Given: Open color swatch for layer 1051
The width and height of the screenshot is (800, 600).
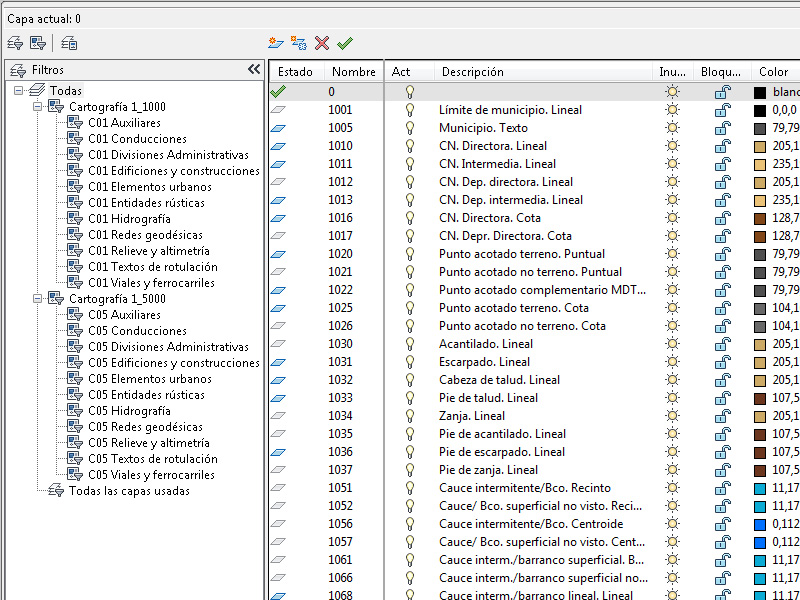Looking at the screenshot, I should pos(760,488).
